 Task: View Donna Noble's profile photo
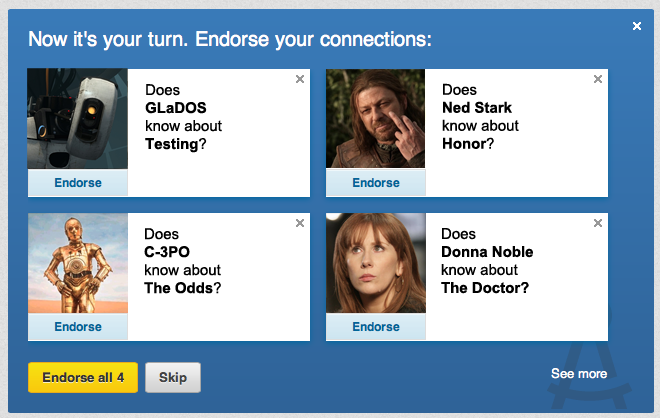click(376, 263)
